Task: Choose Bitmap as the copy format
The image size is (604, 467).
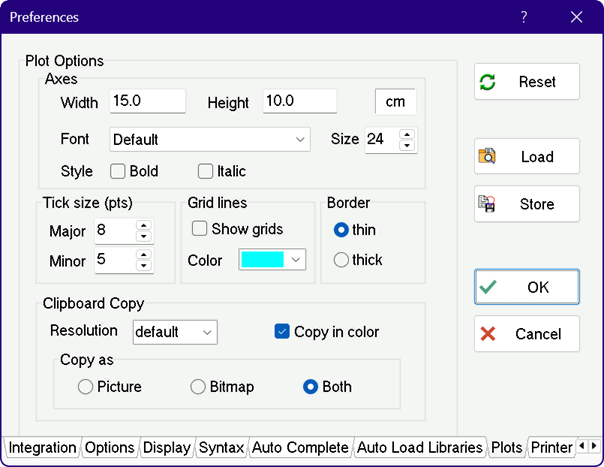Action: (199, 387)
